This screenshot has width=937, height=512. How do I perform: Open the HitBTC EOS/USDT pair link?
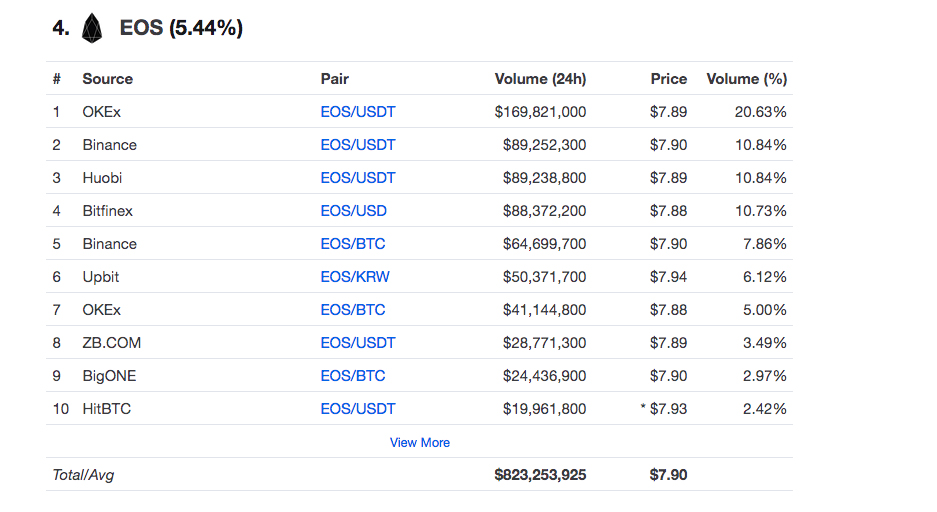tap(358, 409)
